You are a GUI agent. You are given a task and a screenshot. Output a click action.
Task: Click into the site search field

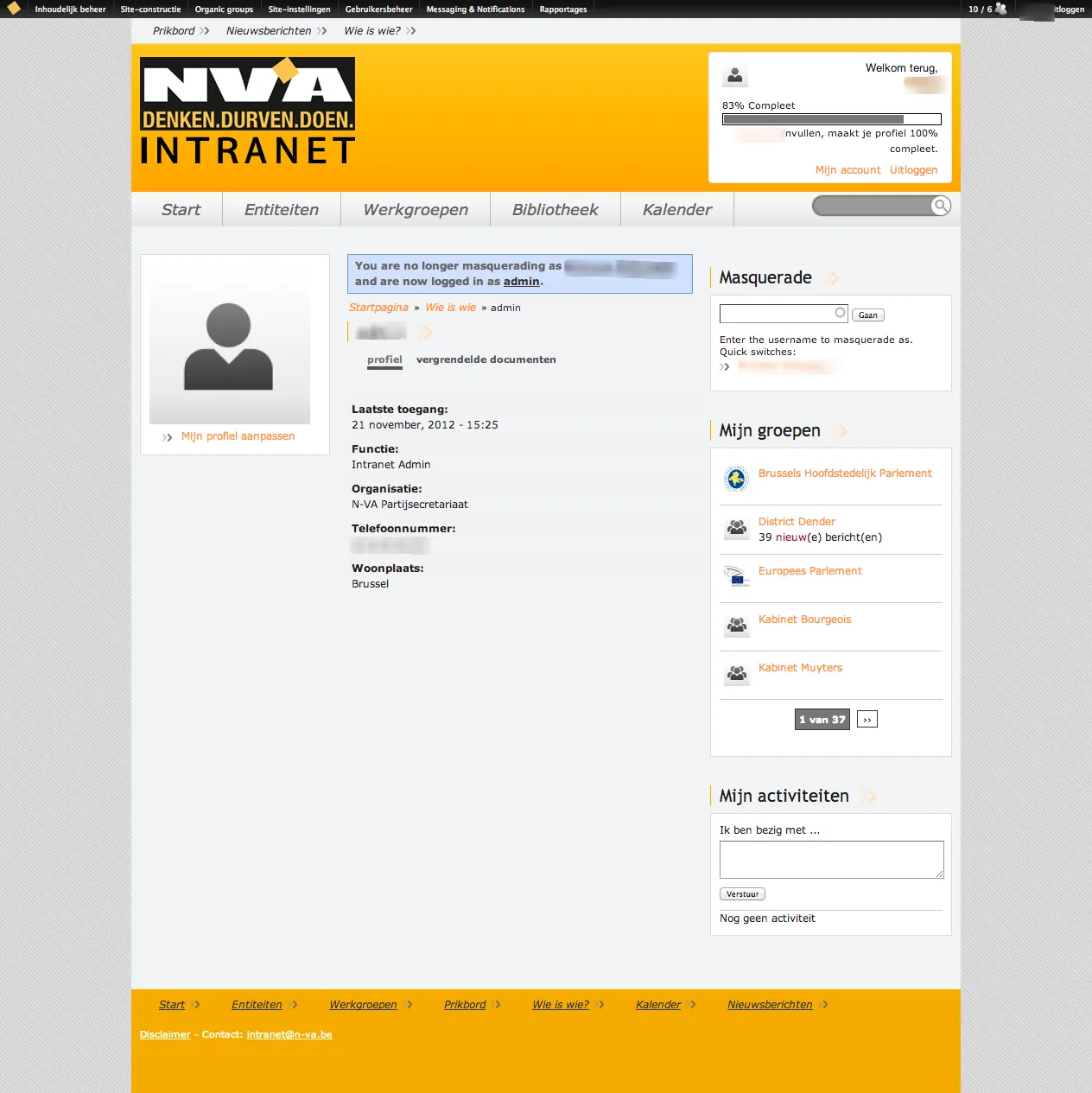[x=872, y=206]
